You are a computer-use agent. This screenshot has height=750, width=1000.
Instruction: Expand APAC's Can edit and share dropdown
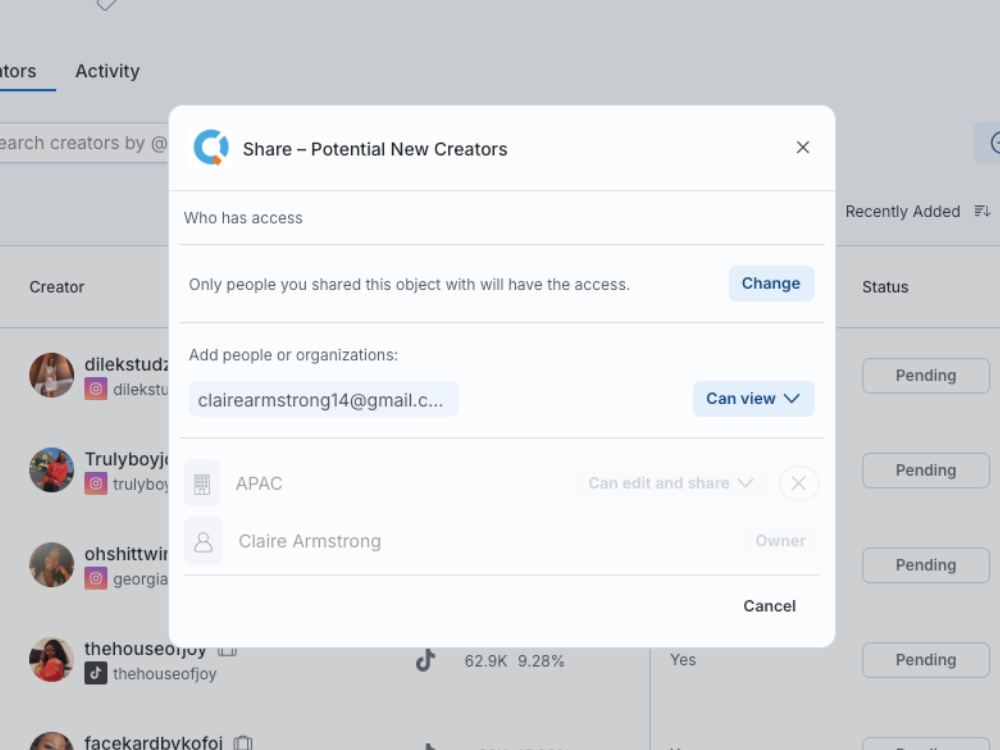[x=670, y=484]
